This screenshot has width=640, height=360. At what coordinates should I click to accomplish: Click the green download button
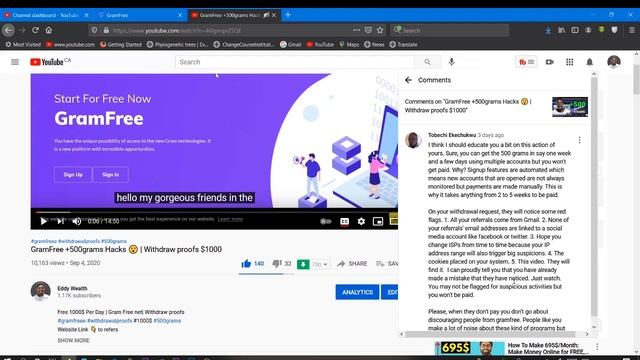303,264
